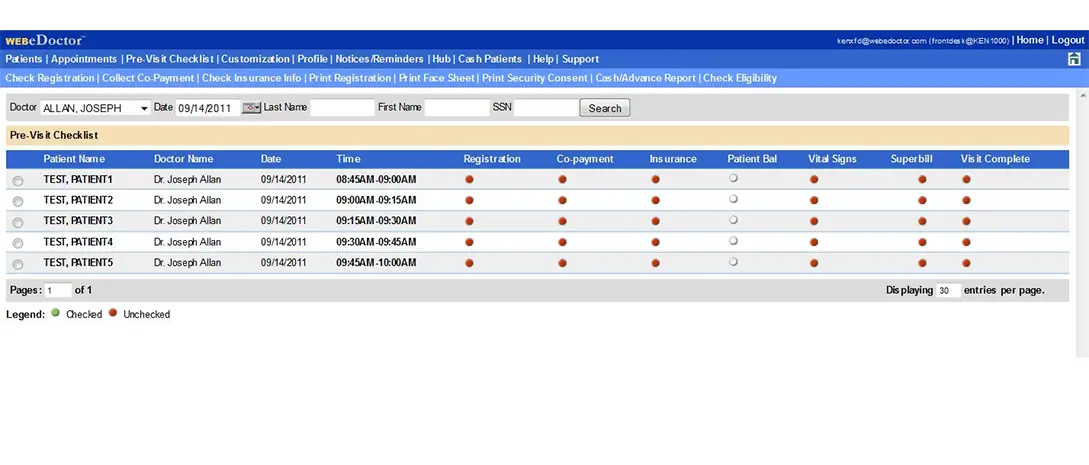Screen dimensions: 1089x465
Task: Click the green home icon at top right
Action: coord(1074,59)
